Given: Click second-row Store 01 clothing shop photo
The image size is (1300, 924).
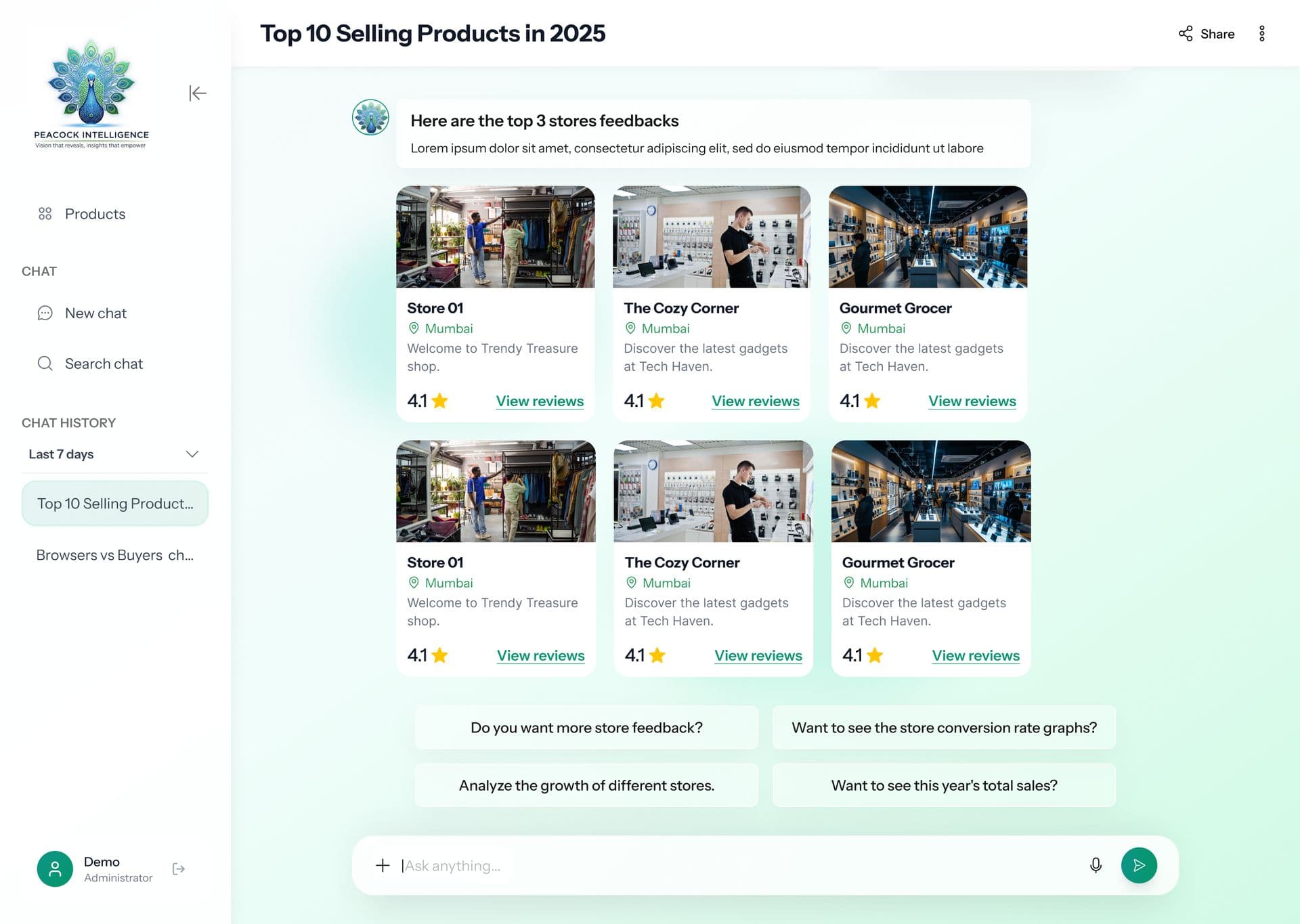Looking at the screenshot, I should 496,491.
